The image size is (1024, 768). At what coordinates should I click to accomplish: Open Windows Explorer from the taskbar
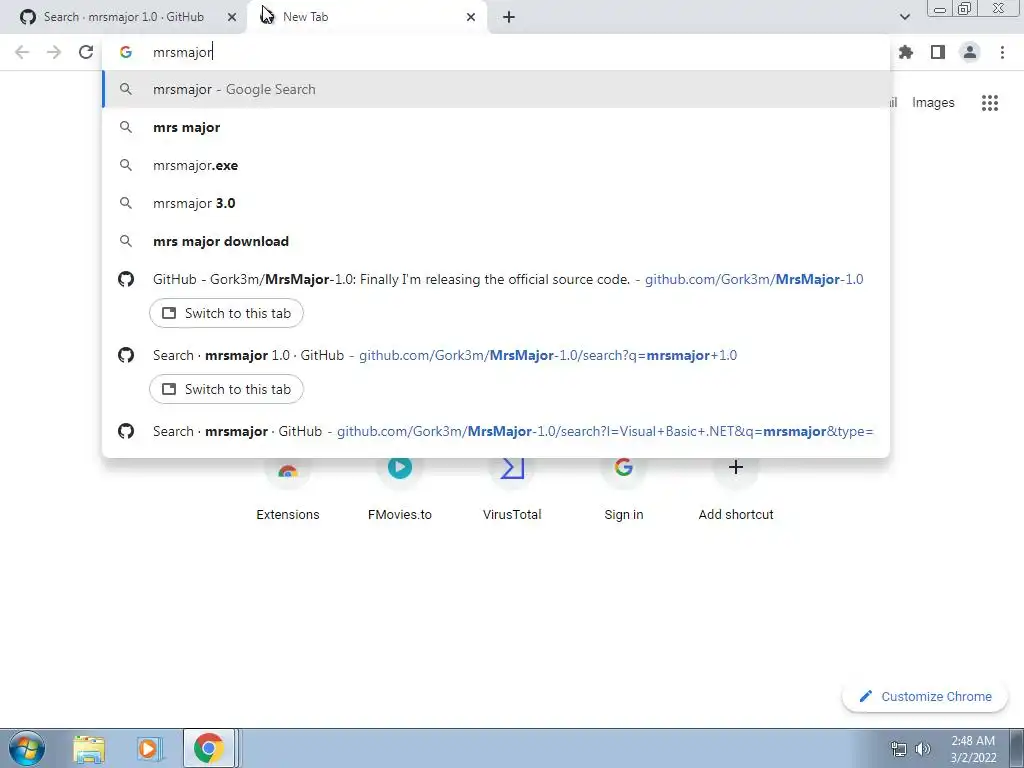[x=89, y=748]
